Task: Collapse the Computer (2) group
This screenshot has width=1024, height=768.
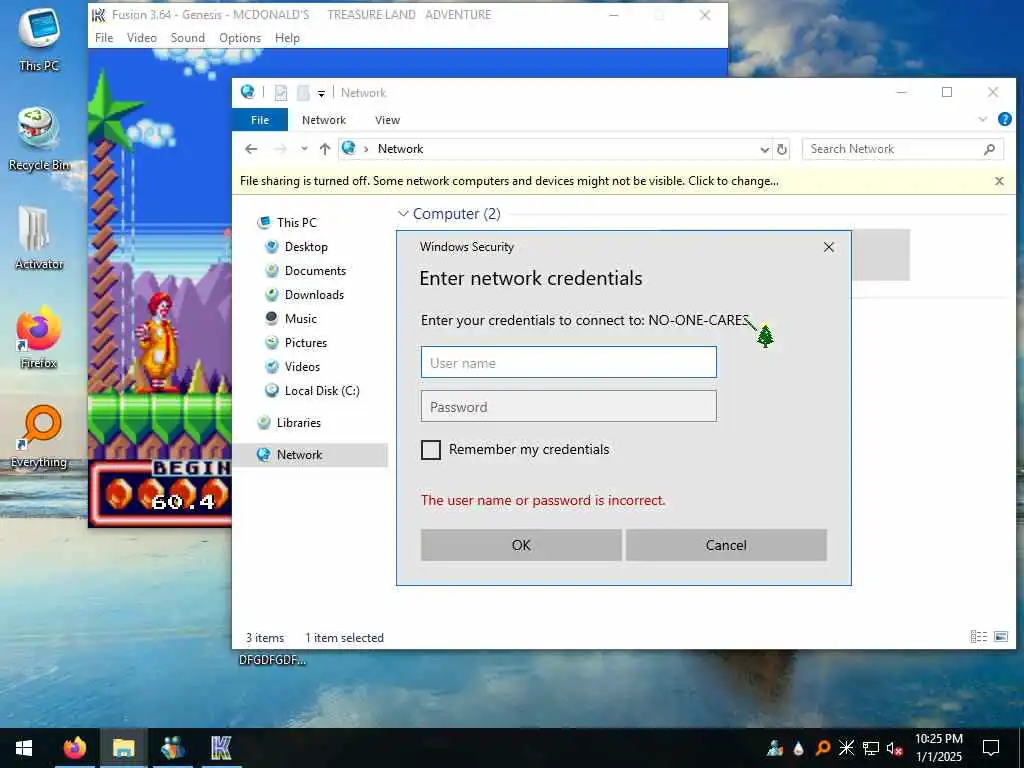Action: [404, 214]
